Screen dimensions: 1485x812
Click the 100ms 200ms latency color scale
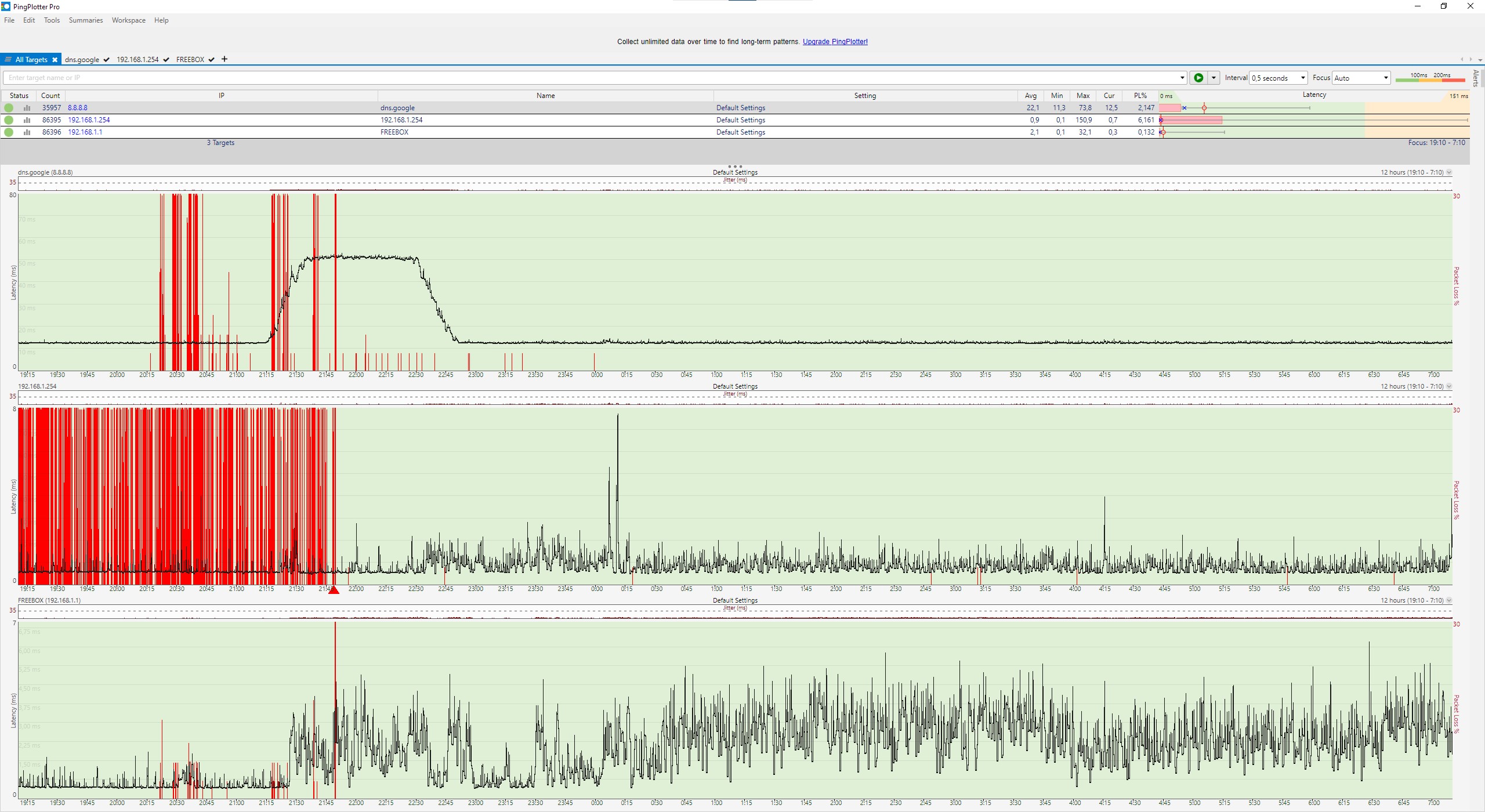tap(1430, 77)
